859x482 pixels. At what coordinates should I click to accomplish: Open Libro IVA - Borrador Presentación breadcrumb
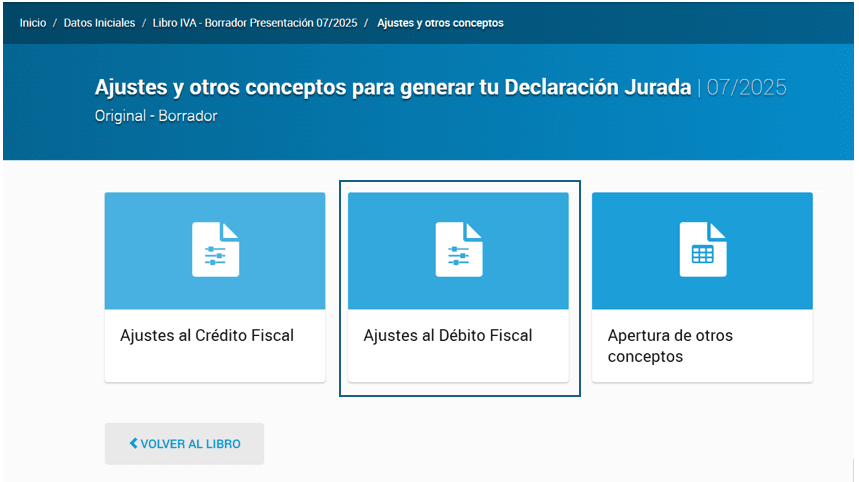click(x=254, y=23)
